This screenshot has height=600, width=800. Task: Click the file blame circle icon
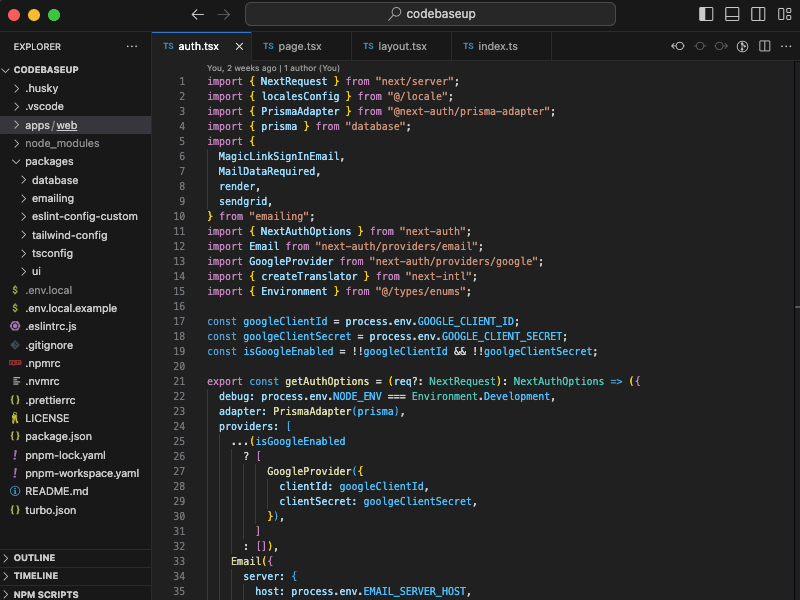point(742,46)
